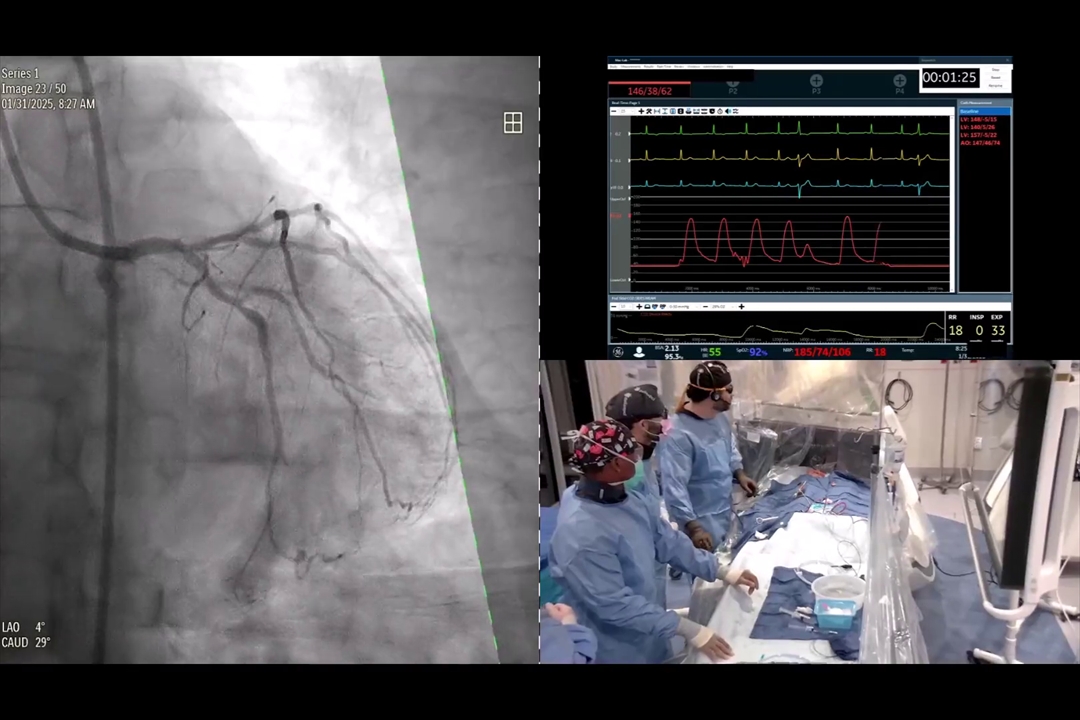Open the wrench tools icon in waveform toolbar

[x=650, y=111]
